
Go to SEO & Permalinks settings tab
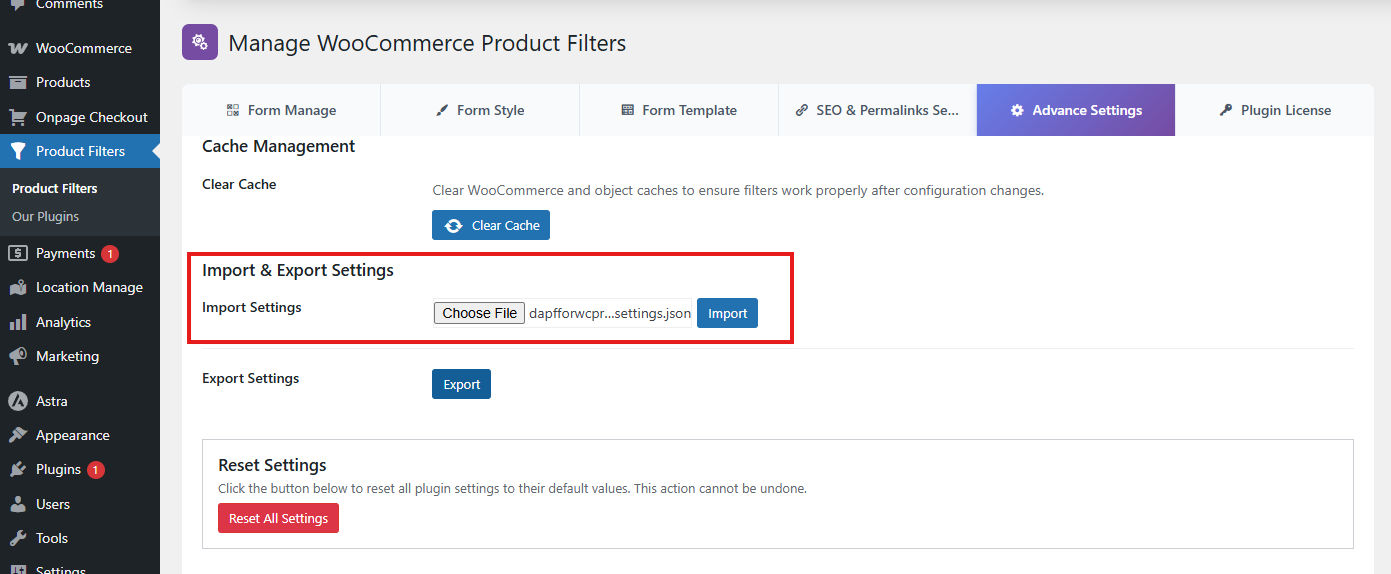(x=877, y=110)
